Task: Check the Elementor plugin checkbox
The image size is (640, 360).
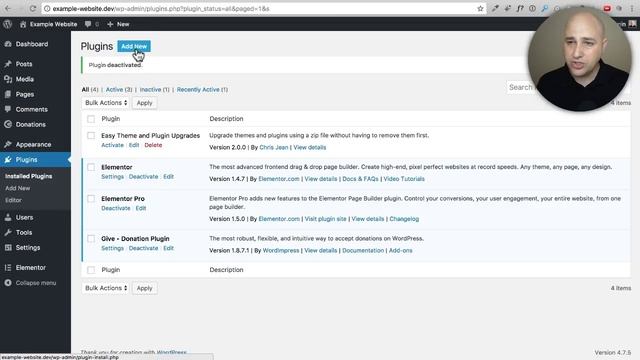Action: [91, 167]
